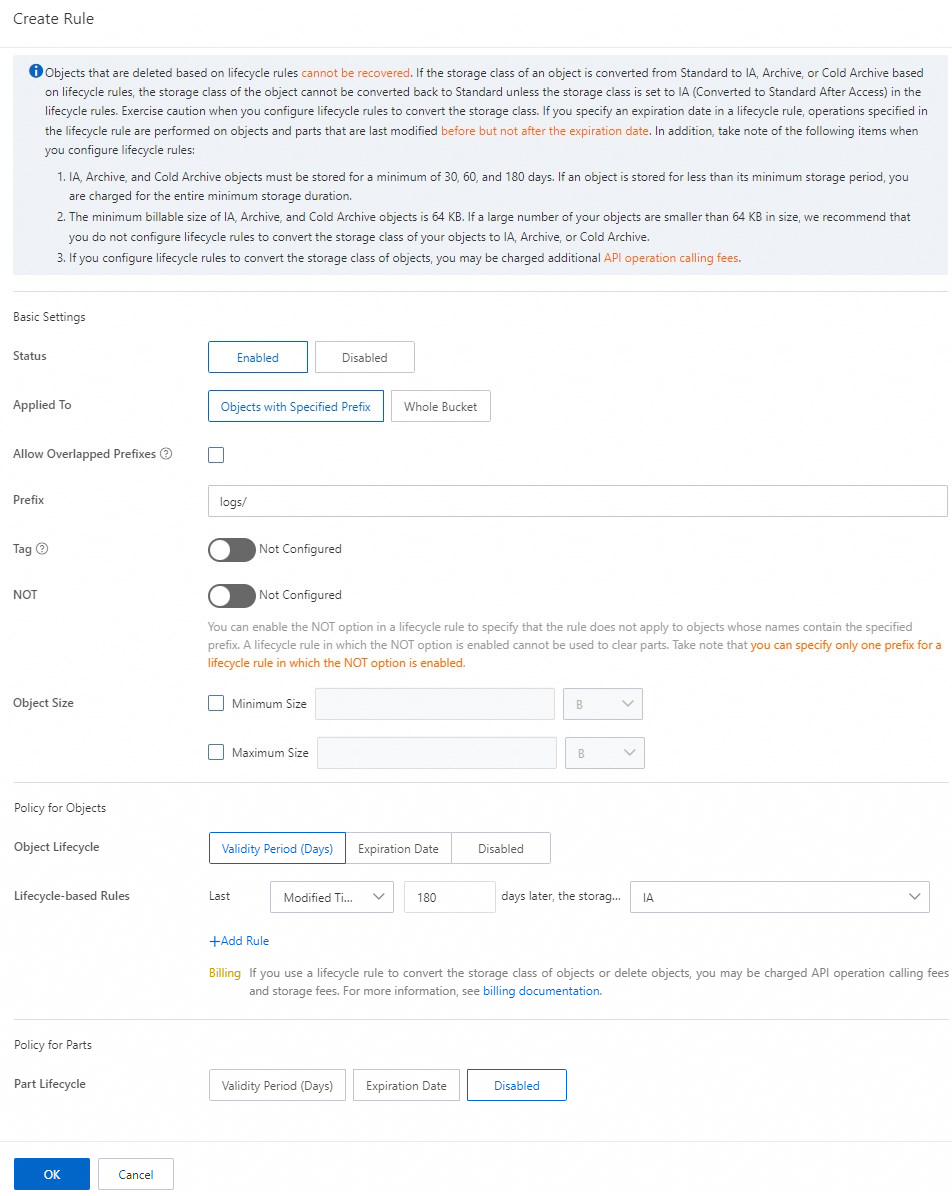
Task: Click the OK button
Action: tap(52, 1174)
